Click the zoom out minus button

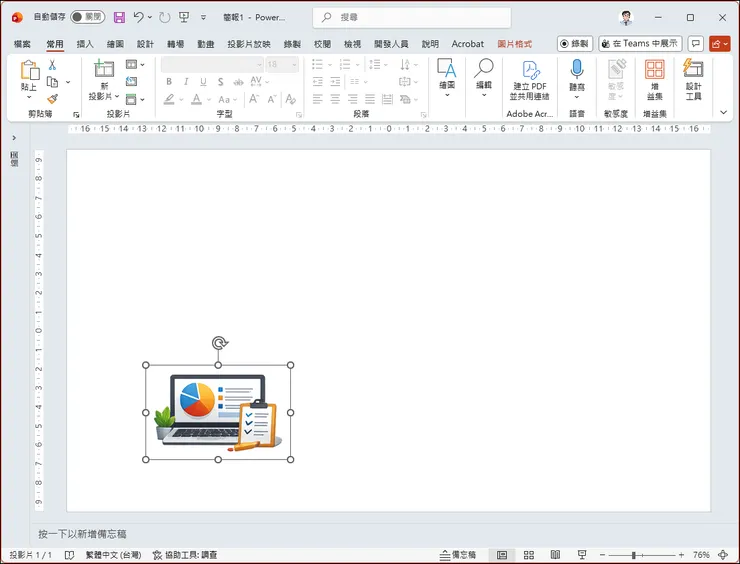tap(602, 555)
